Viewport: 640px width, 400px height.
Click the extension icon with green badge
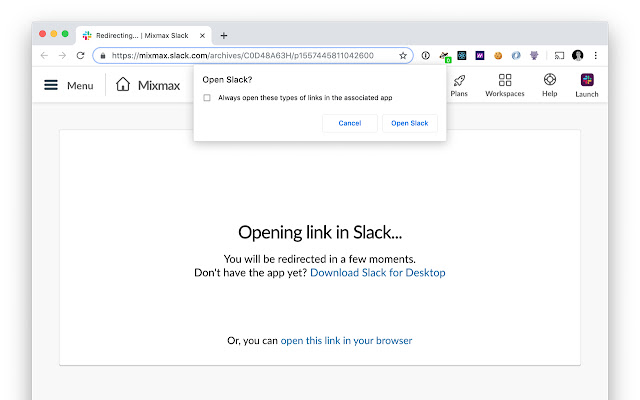tap(444, 56)
